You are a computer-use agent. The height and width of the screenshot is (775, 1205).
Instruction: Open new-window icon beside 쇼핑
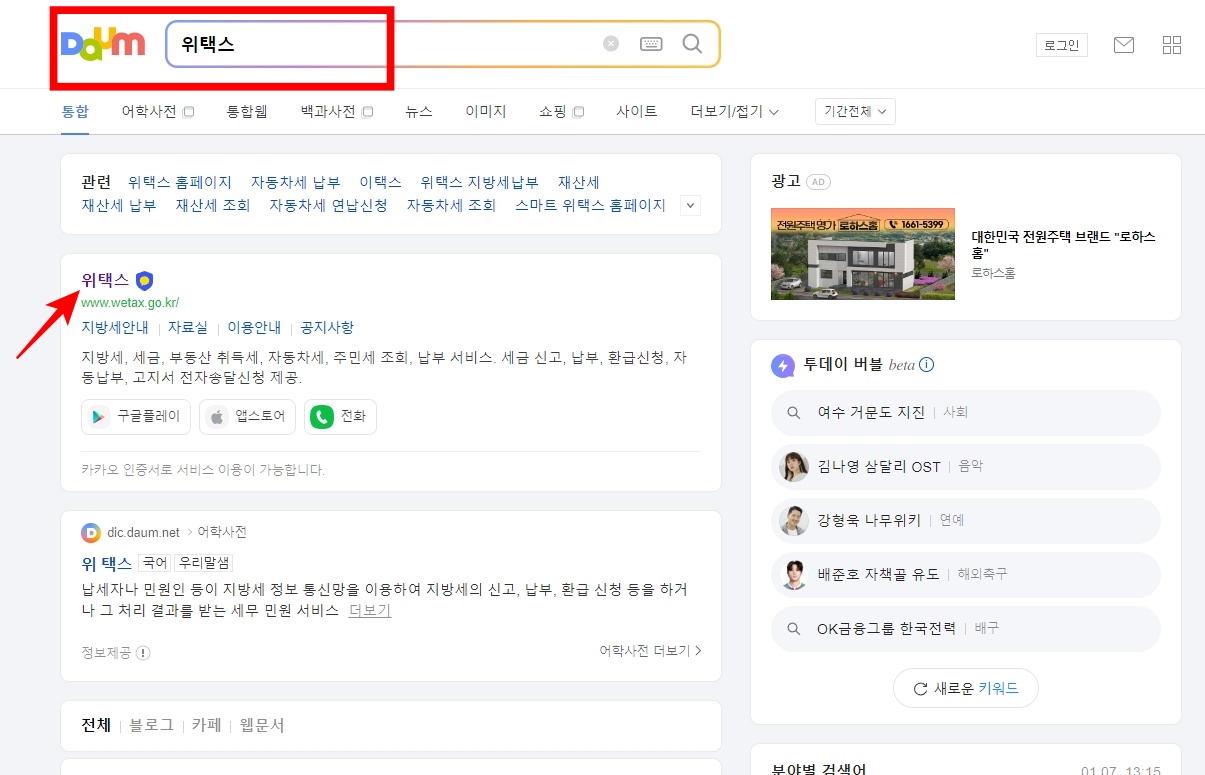click(x=578, y=112)
